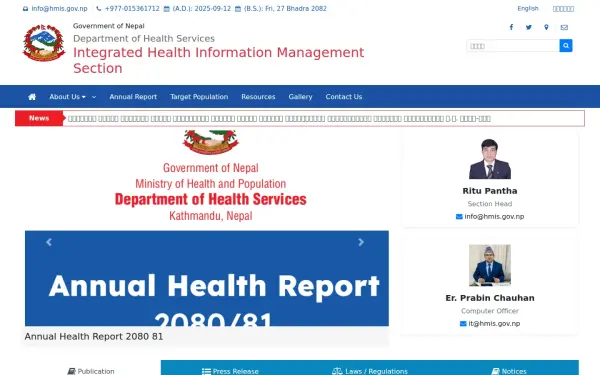Click the Laws / Regulations scales icon
The width and height of the screenshot is (600, 375).
pos(337,371)
